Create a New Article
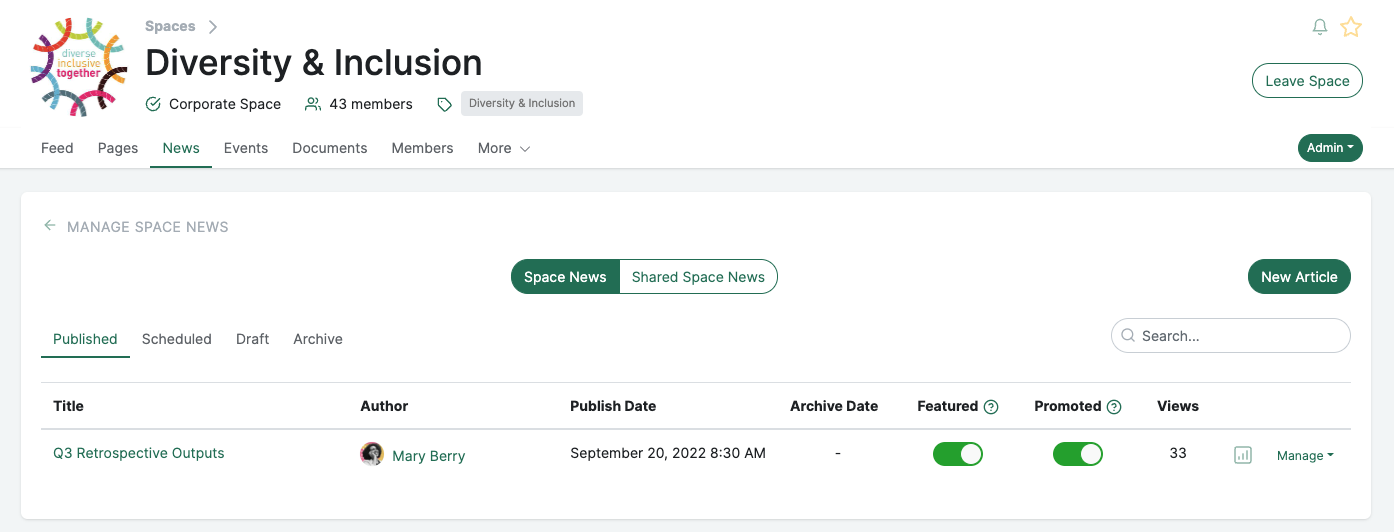 click(1299, 277)
